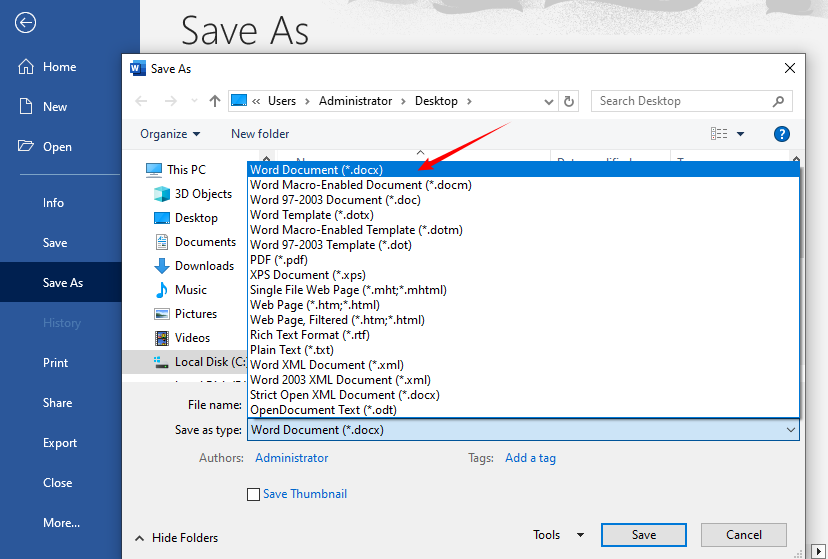
Task: Select Downloads in the navigation tree
Action: coord(194,266)
